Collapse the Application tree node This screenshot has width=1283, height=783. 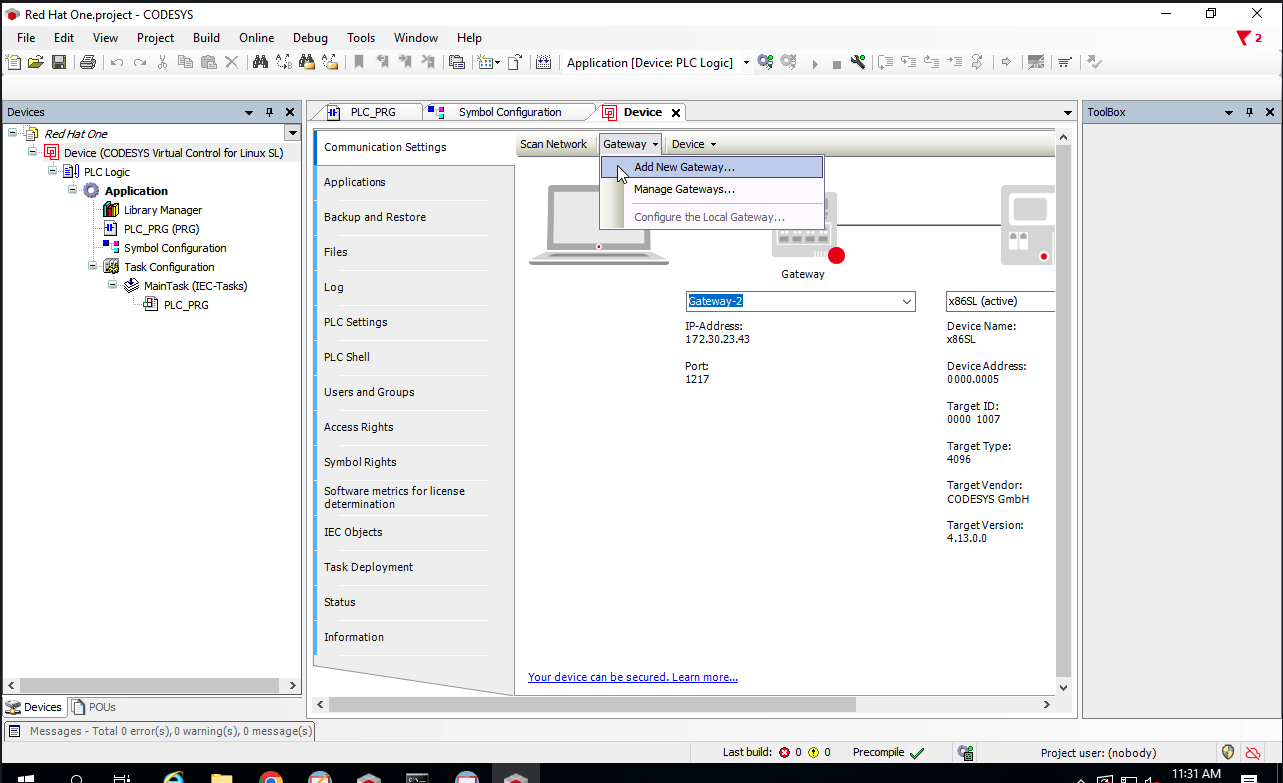(x=72, y=190)
